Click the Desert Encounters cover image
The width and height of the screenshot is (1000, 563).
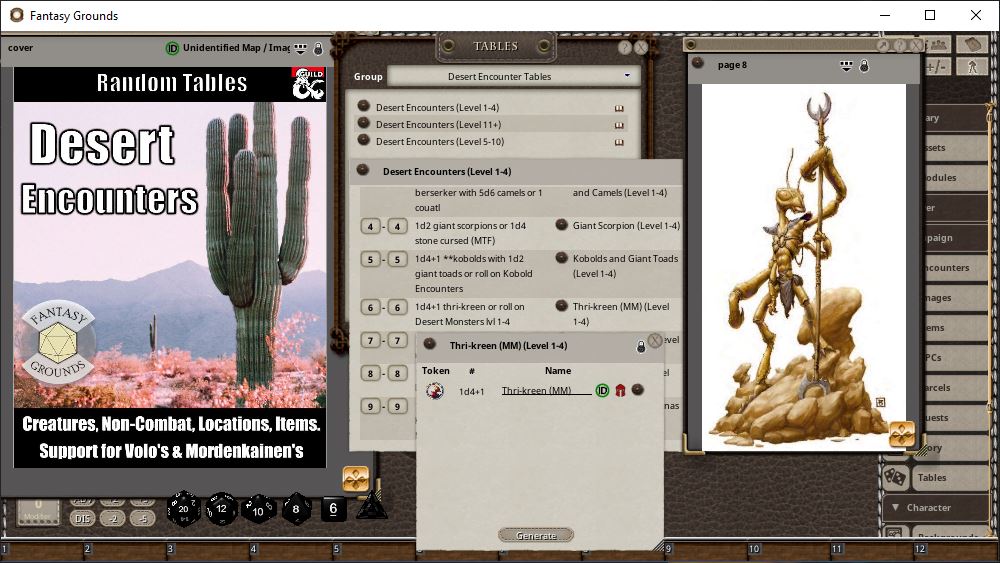pos(170,267)
